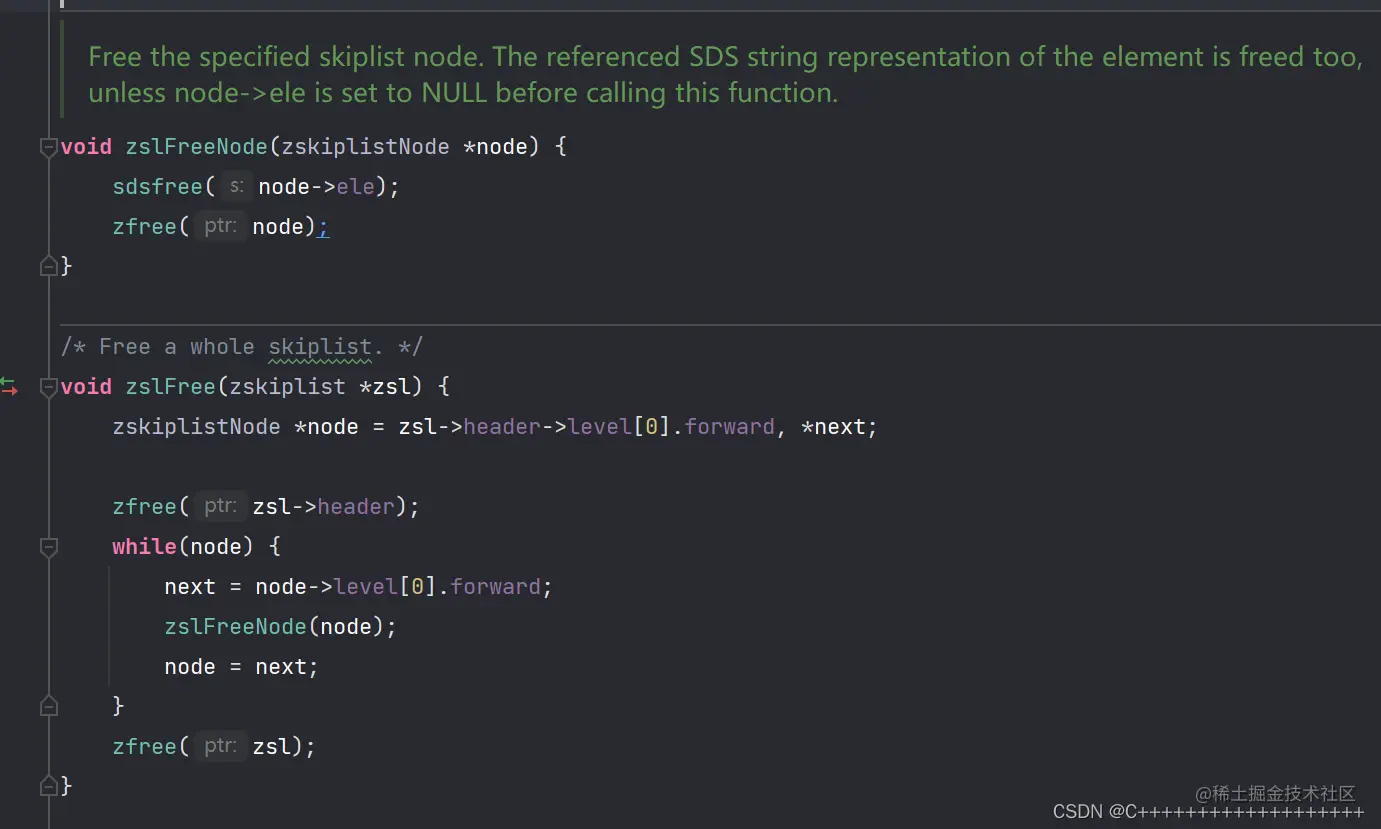The image size is (1381, 829).
Task: Click 'ptr:' hint in the final zfree(zsl) call
Action: (220, 746)
